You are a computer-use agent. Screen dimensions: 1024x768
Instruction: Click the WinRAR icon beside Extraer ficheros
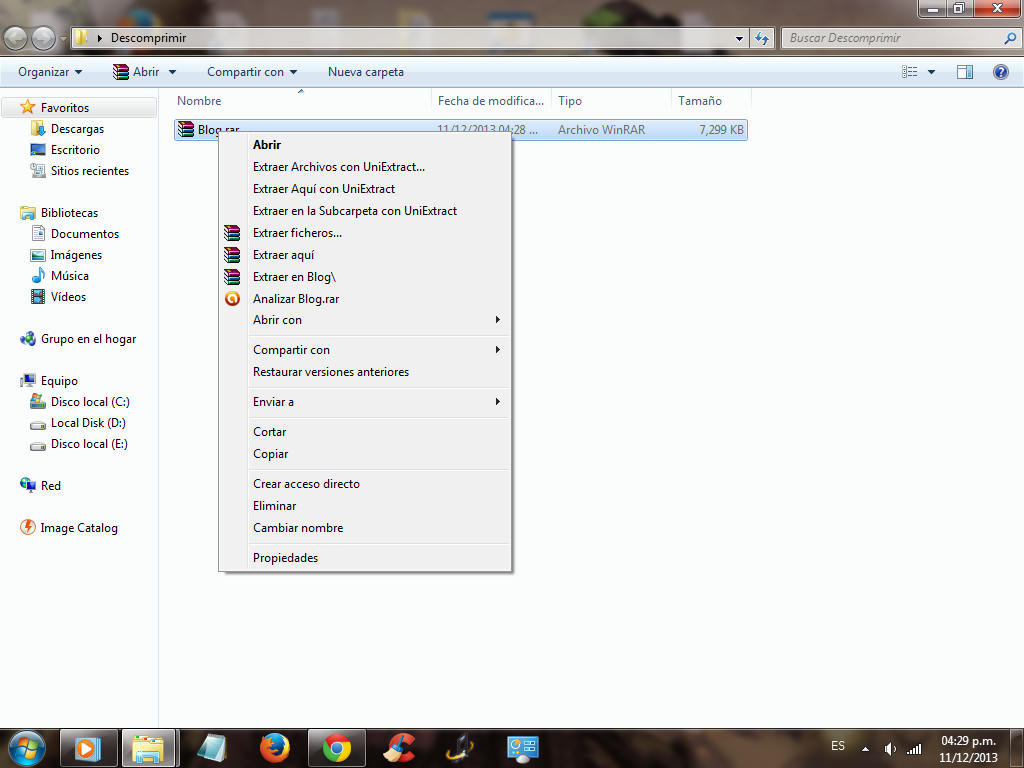pyautogui.click(x=232, y=233)
